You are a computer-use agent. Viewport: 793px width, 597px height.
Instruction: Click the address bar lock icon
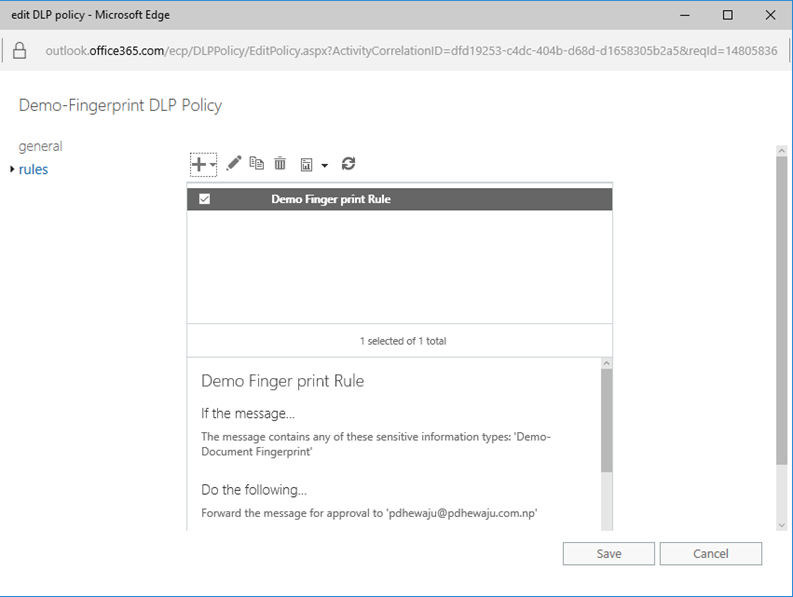[x=19, y=51]
